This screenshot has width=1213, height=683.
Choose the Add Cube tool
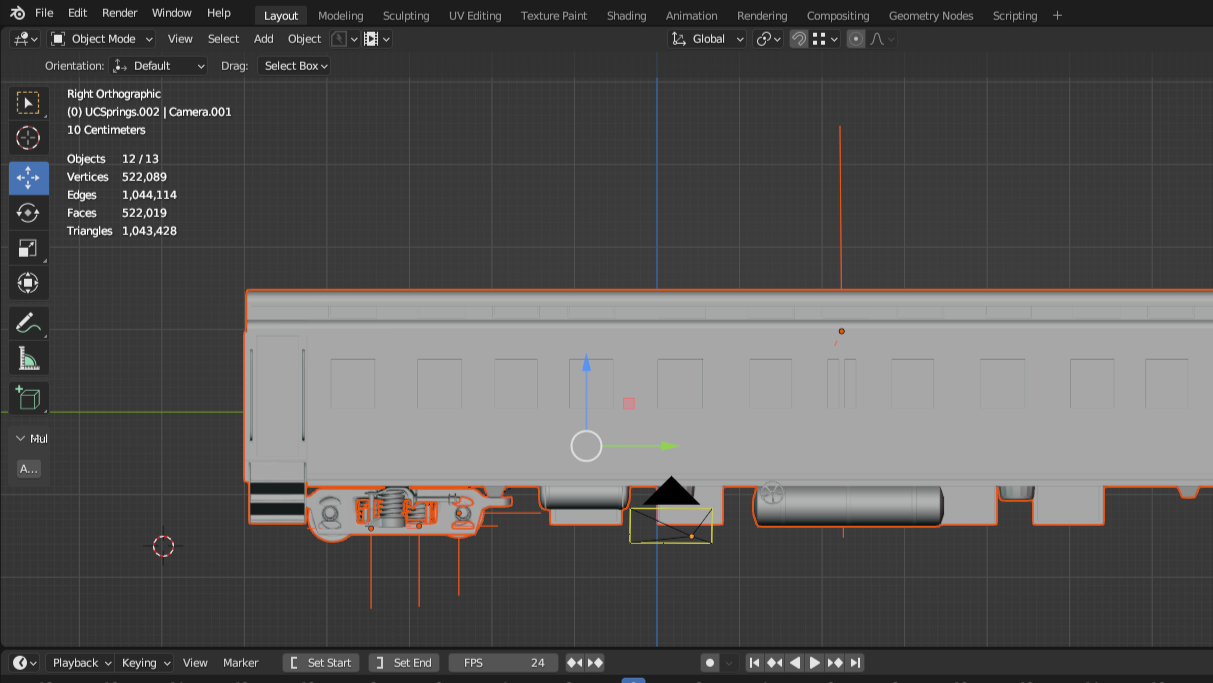28,397
